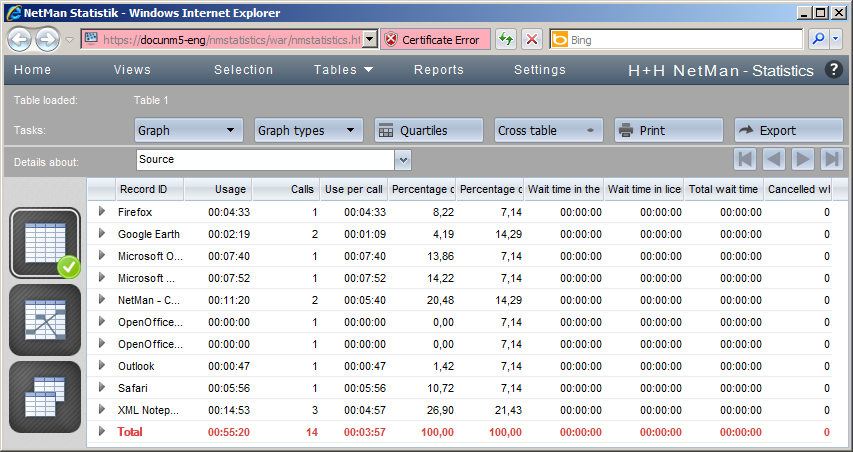Open the Tables menu
Viewport: 853px width, 452px height.
click(343, 70)
